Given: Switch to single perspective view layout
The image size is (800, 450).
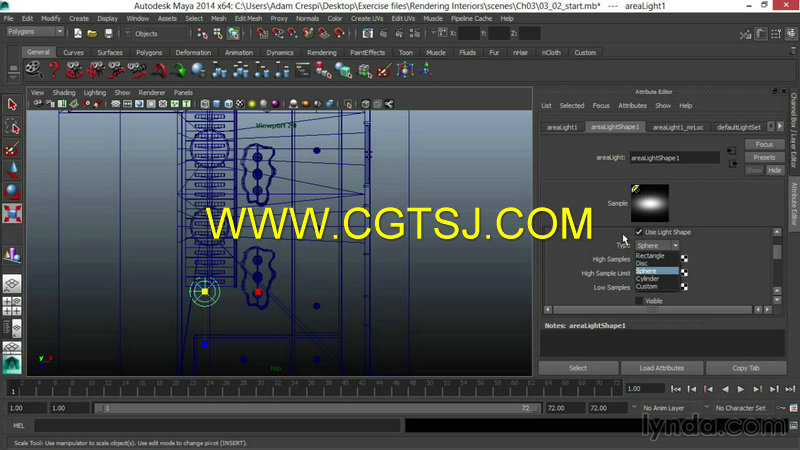Looking at the screenshot, I should point(12,284).
